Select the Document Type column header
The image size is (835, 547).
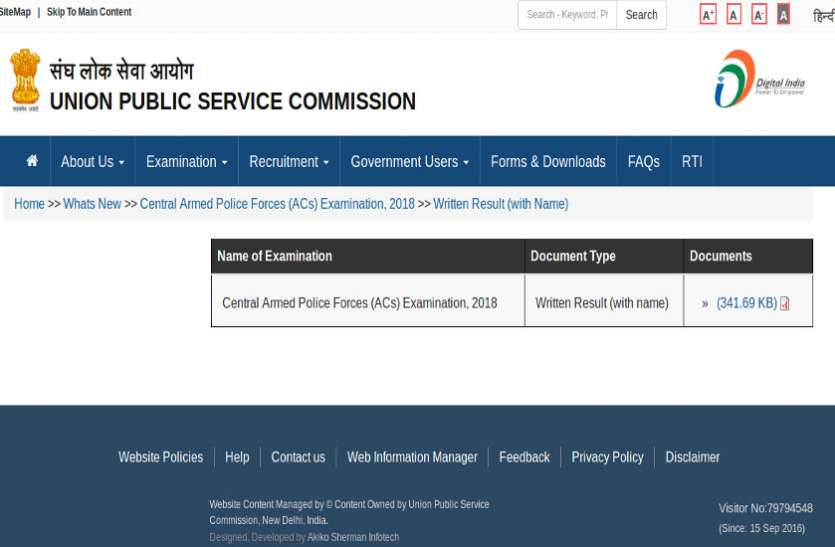coord(604,256)
